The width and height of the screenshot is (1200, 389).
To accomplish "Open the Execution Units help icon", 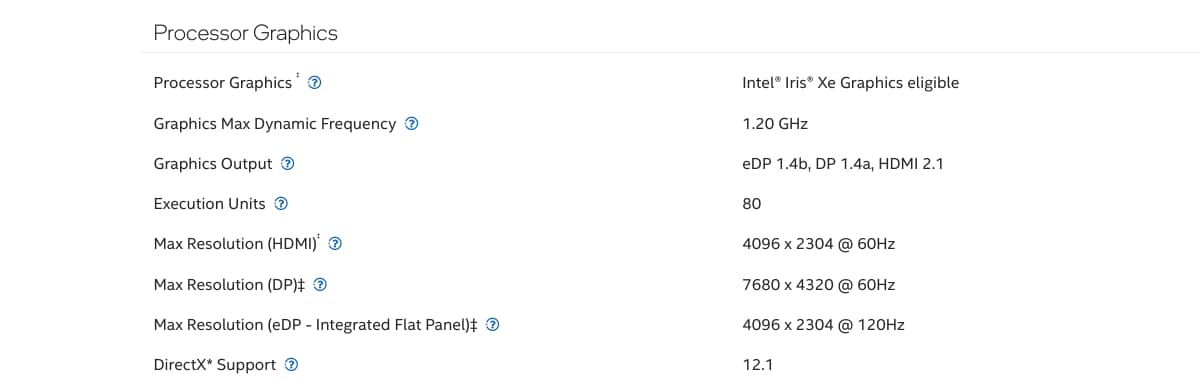I will click(281, 204).
